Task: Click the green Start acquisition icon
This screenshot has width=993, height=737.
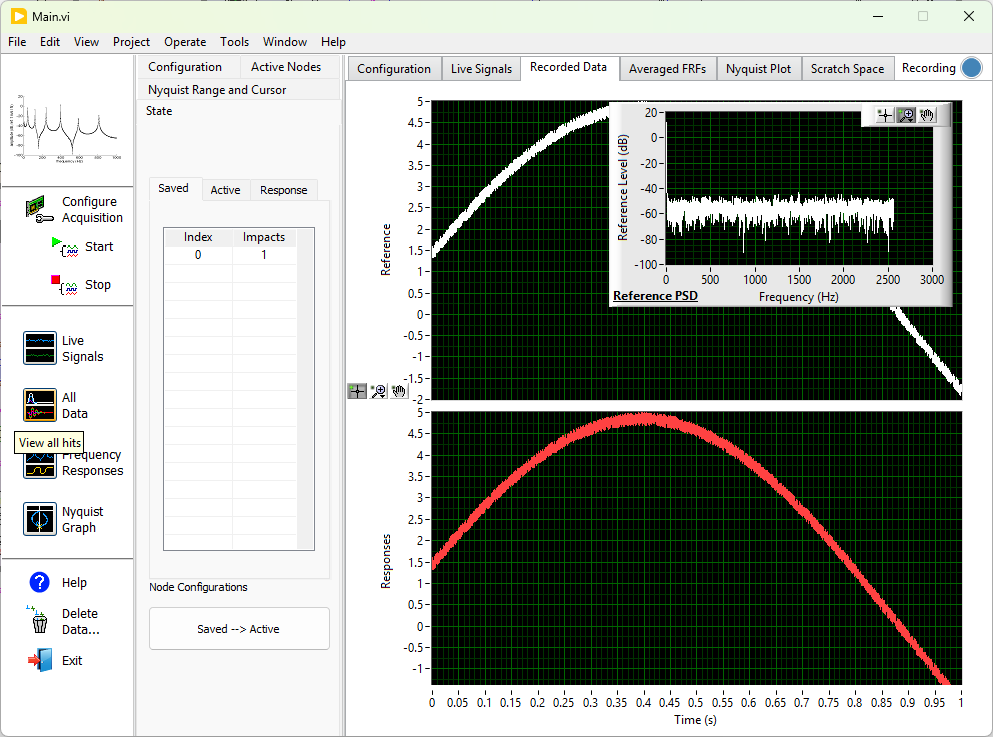Action: click(65, 248)
